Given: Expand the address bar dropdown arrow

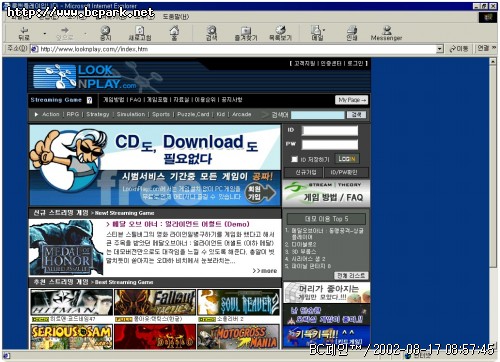Looking at the screenshot, I should click(440, 49).
